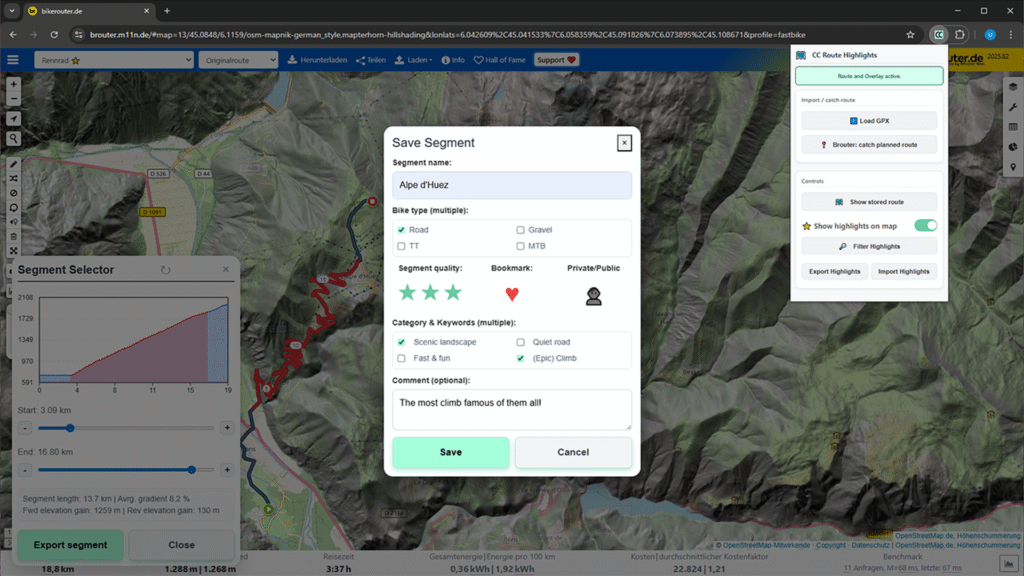This screenshot has width=1024, height=576.
Task: Click the Save button in dialog
Action: [x=450, y=452]
